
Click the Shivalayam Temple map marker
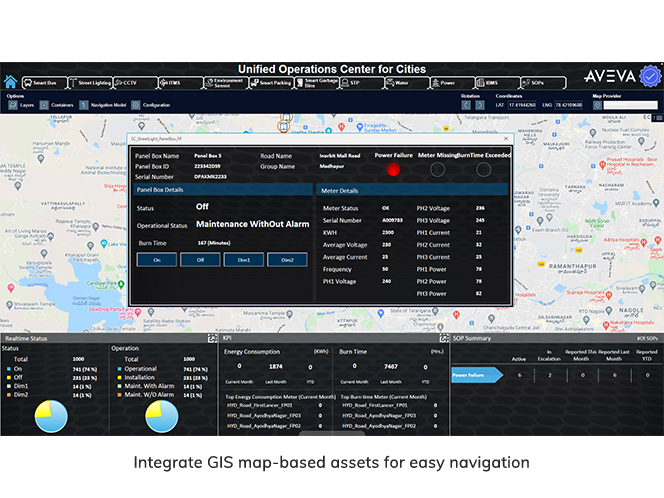pos(9,304)
